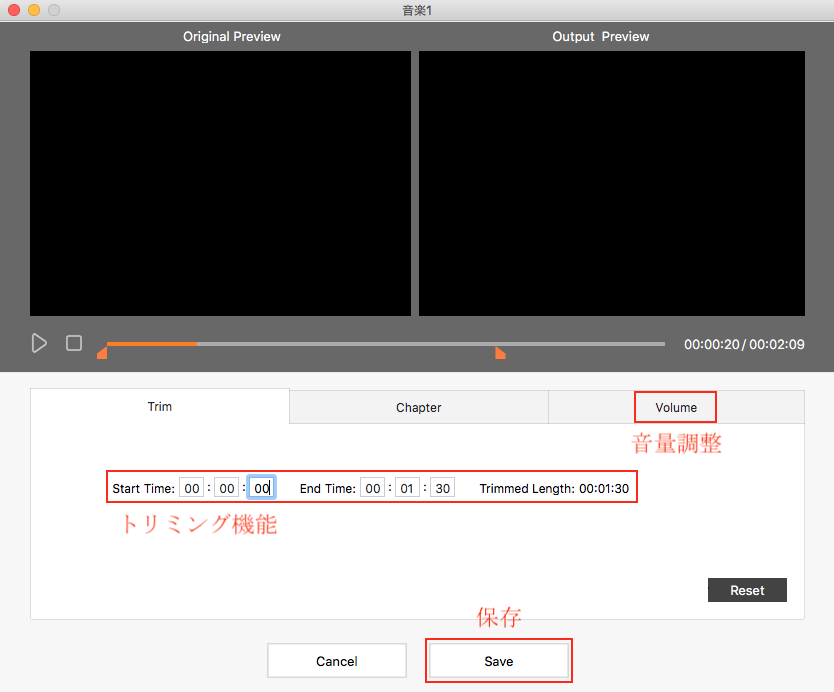Click the playback progress bar
The width and height of the screenshot is (834, 692).
pyautogui.click(x=386, y=344)
